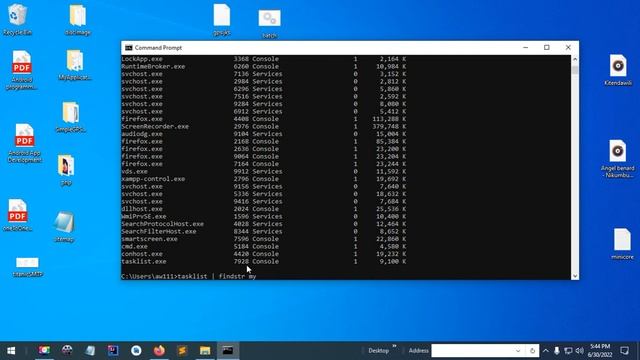
Task: Click the scrollbar up arrow in Command Prompt
Action: tap(575, 59)
